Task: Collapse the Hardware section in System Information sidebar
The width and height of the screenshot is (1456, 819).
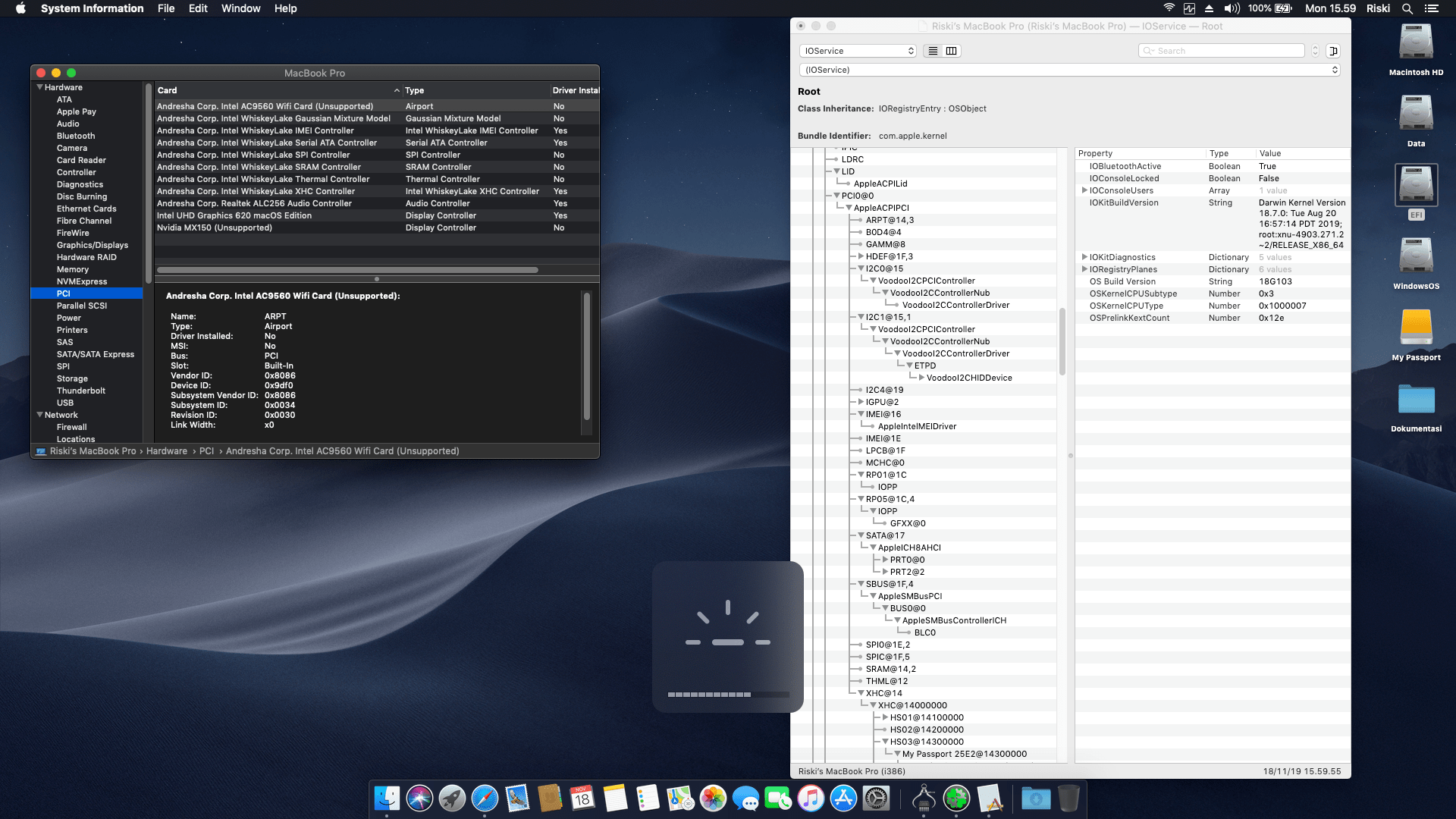Action: point(39,87)
